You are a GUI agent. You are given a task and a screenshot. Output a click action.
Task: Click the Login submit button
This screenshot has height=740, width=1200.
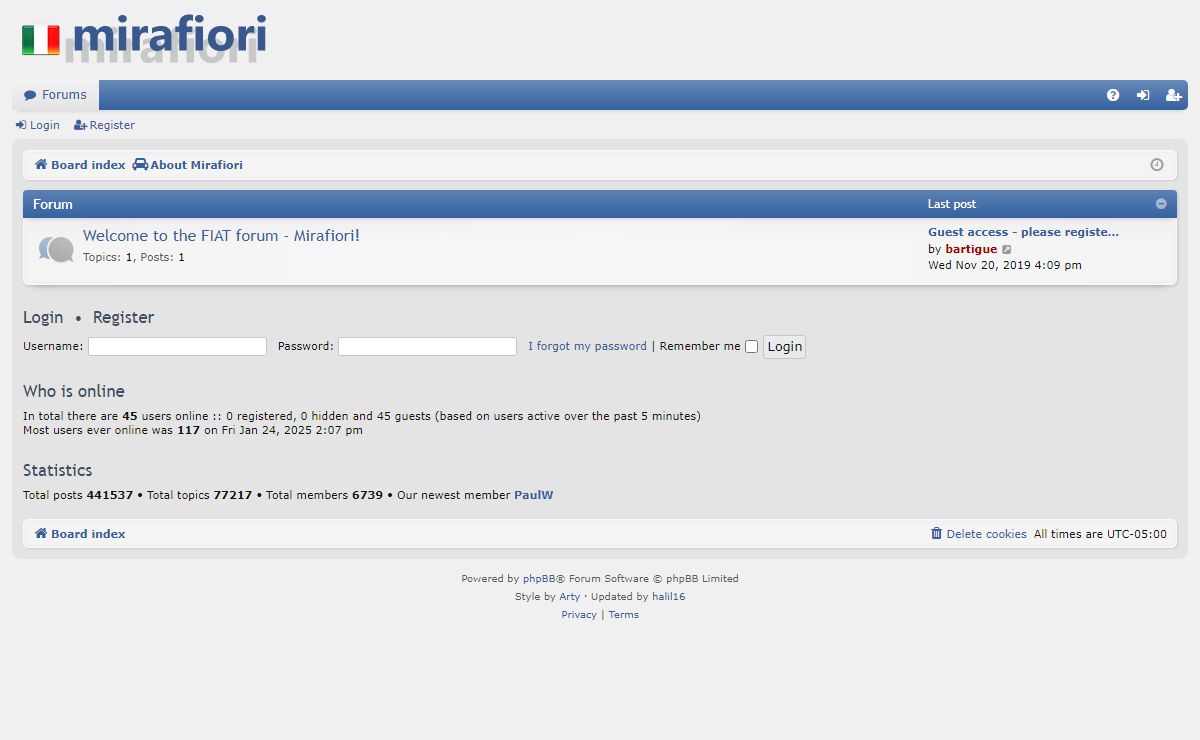tap(784, 347)
